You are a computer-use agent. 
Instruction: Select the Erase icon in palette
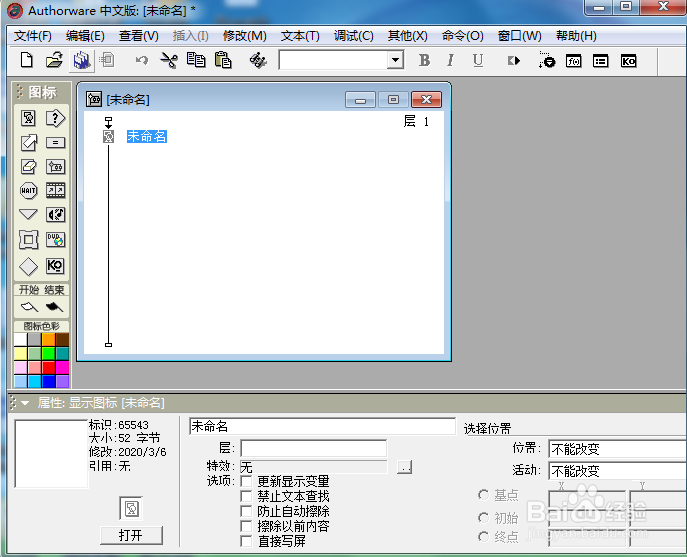tap(28, 167)
